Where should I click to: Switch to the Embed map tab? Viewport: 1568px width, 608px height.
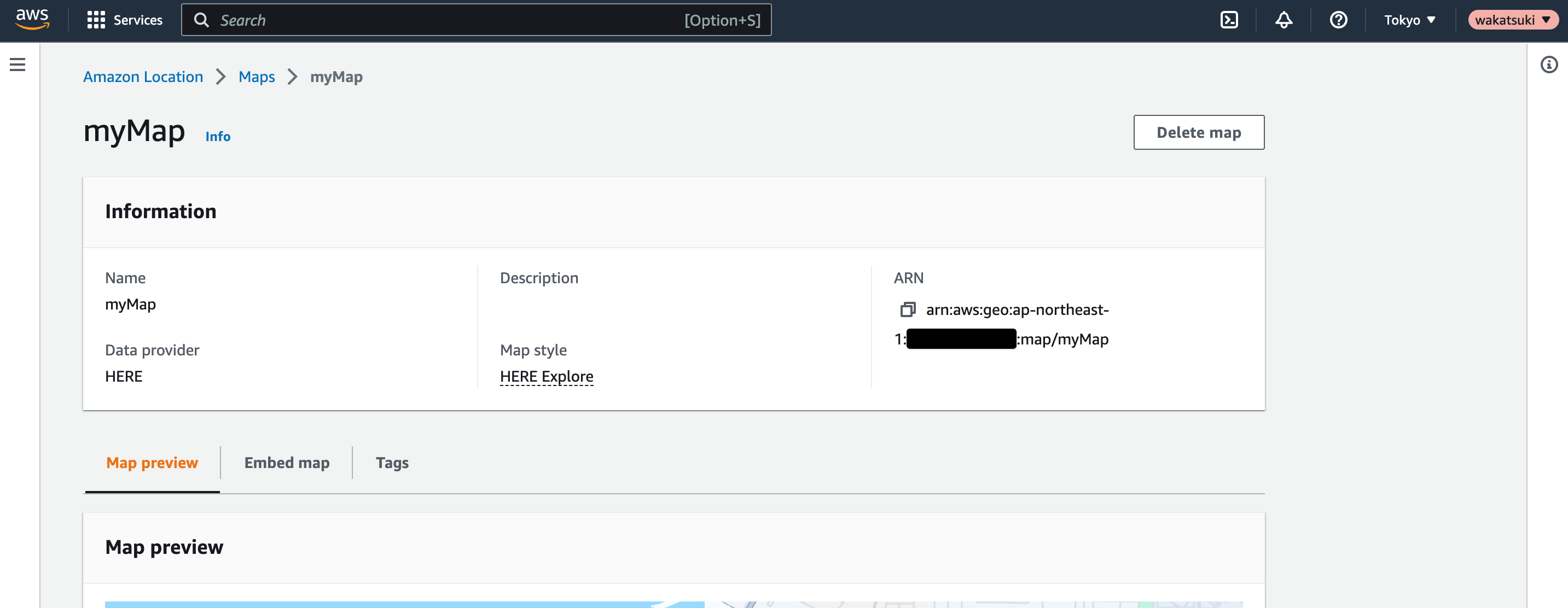coord(287,463)
